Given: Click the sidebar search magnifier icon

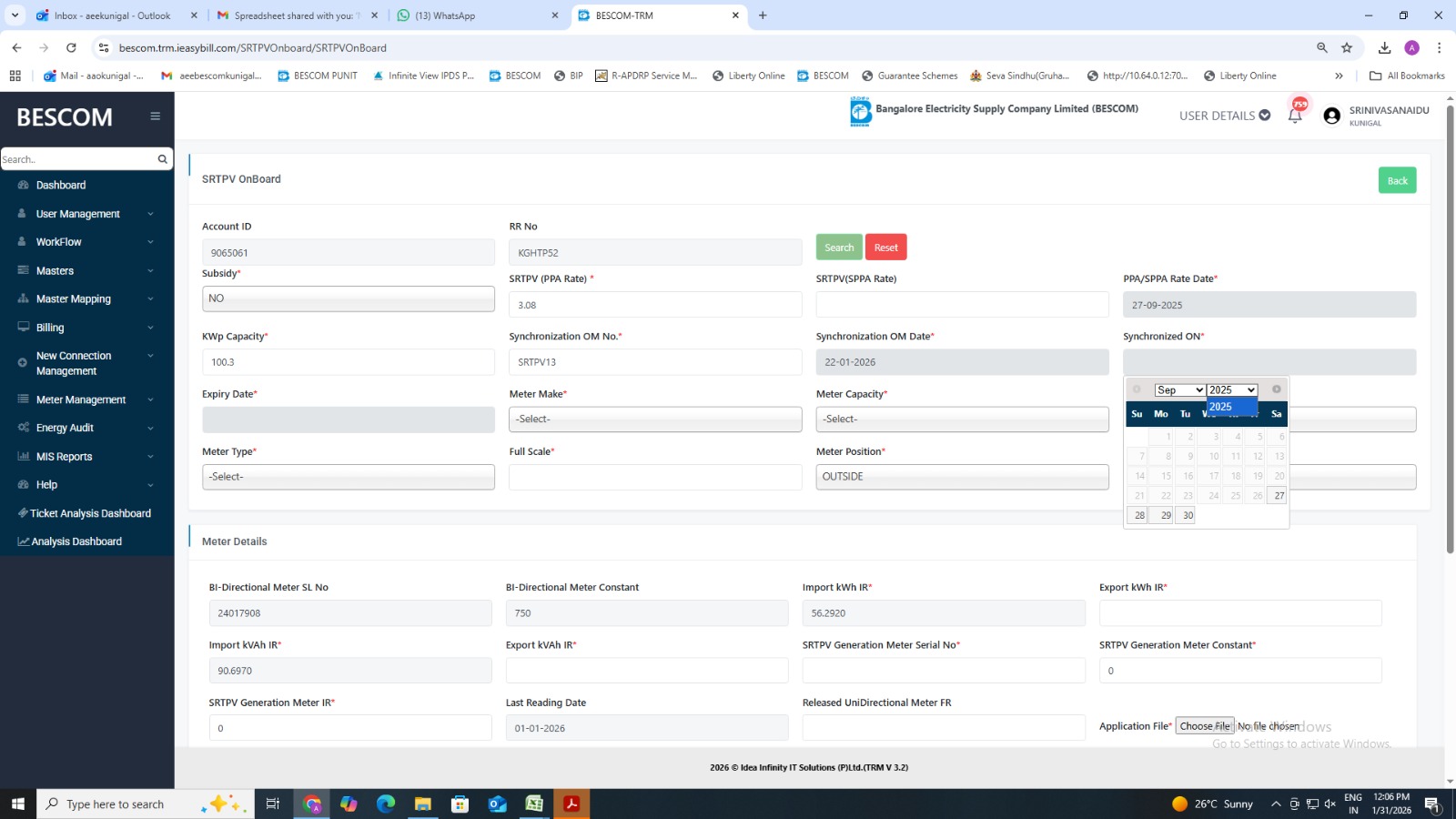Looking at the screenshot, I should point(163,159).
